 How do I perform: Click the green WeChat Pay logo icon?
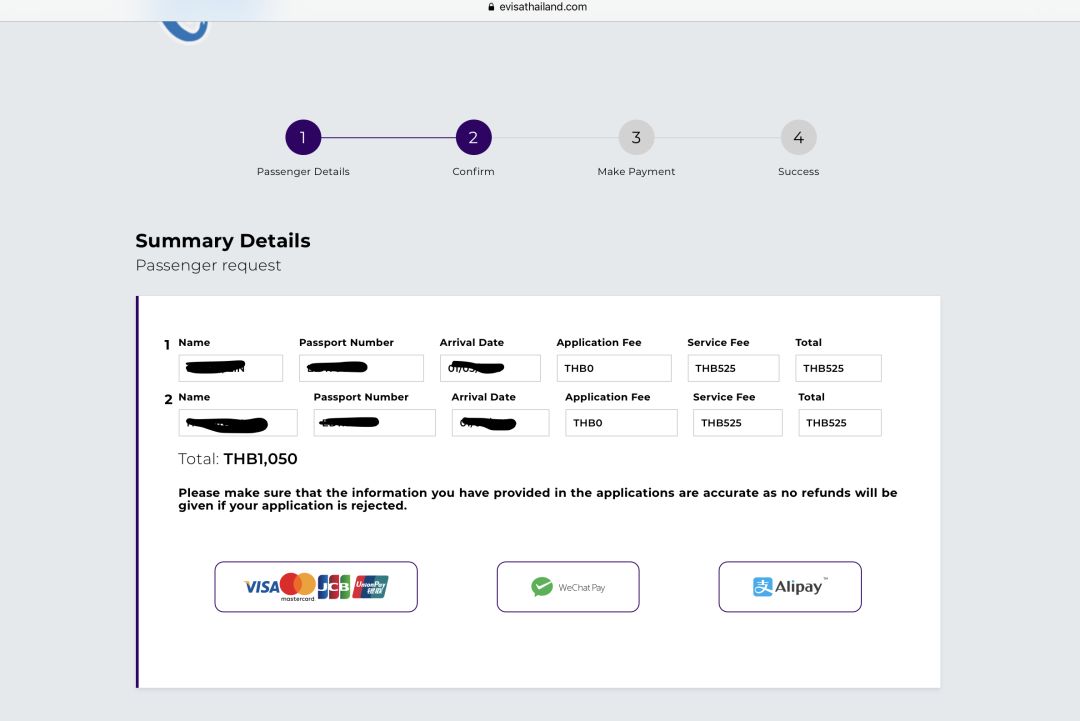pos(542,587)
